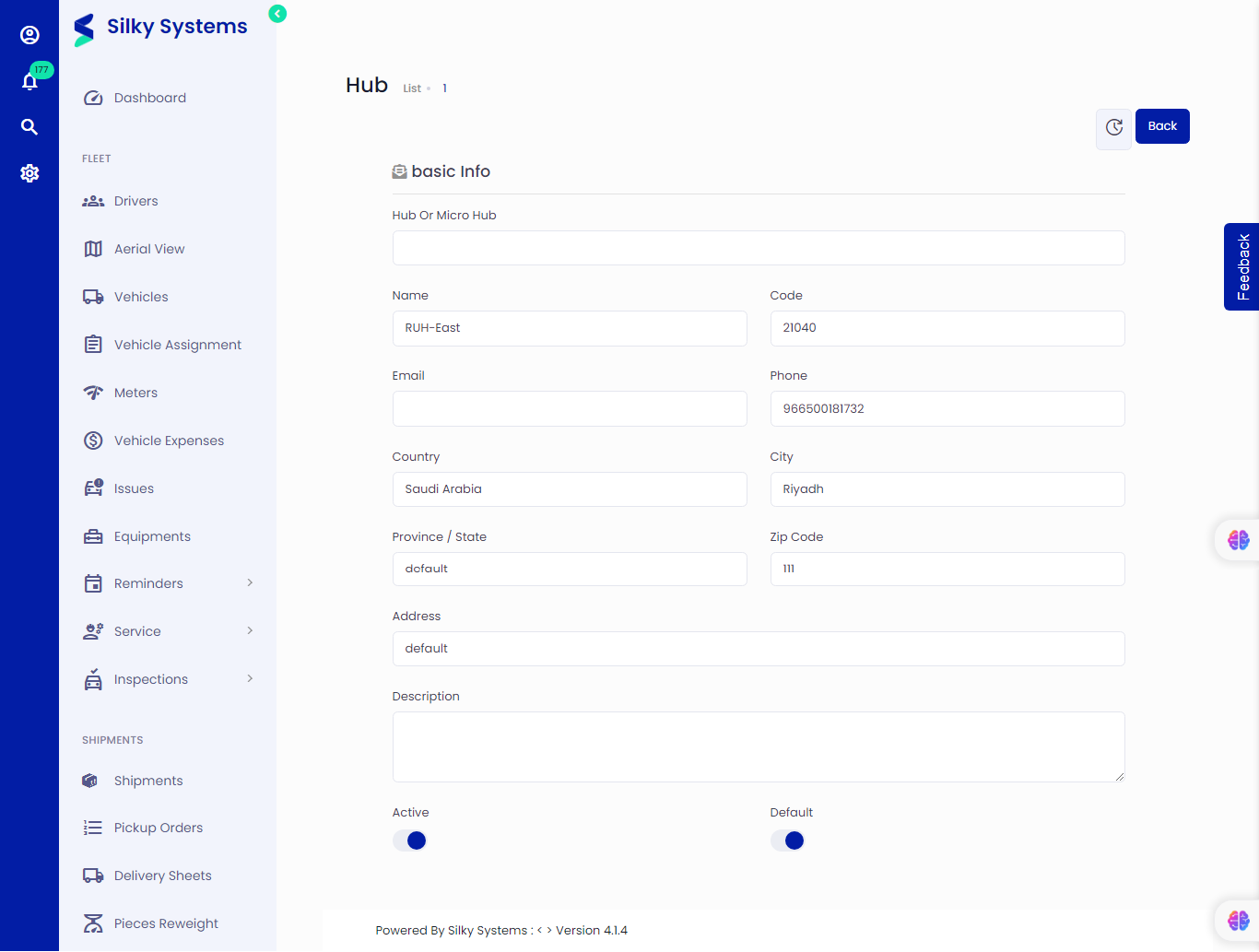This screenshot has height=952, width=1259.
Task: Open the user profile icon
Action: coord(29,35)
